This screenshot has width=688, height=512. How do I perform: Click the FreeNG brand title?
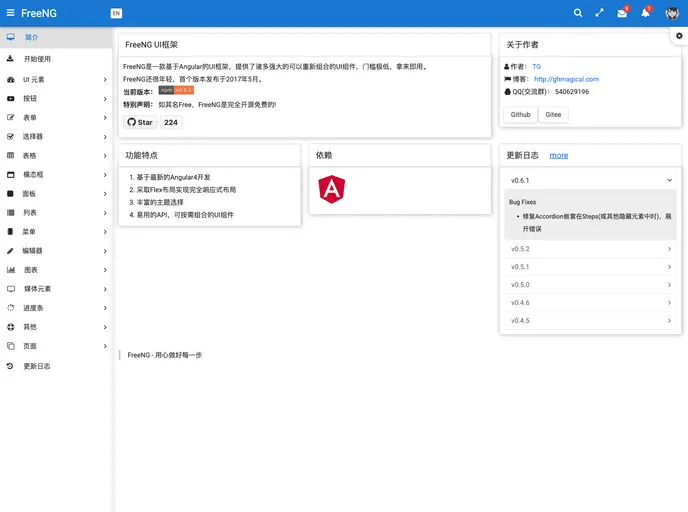[x=39, y=13]
